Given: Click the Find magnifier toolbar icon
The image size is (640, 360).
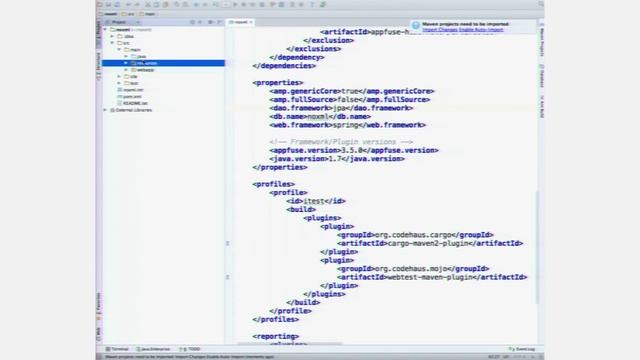Looking at the screenshot, I should point(176,4).
